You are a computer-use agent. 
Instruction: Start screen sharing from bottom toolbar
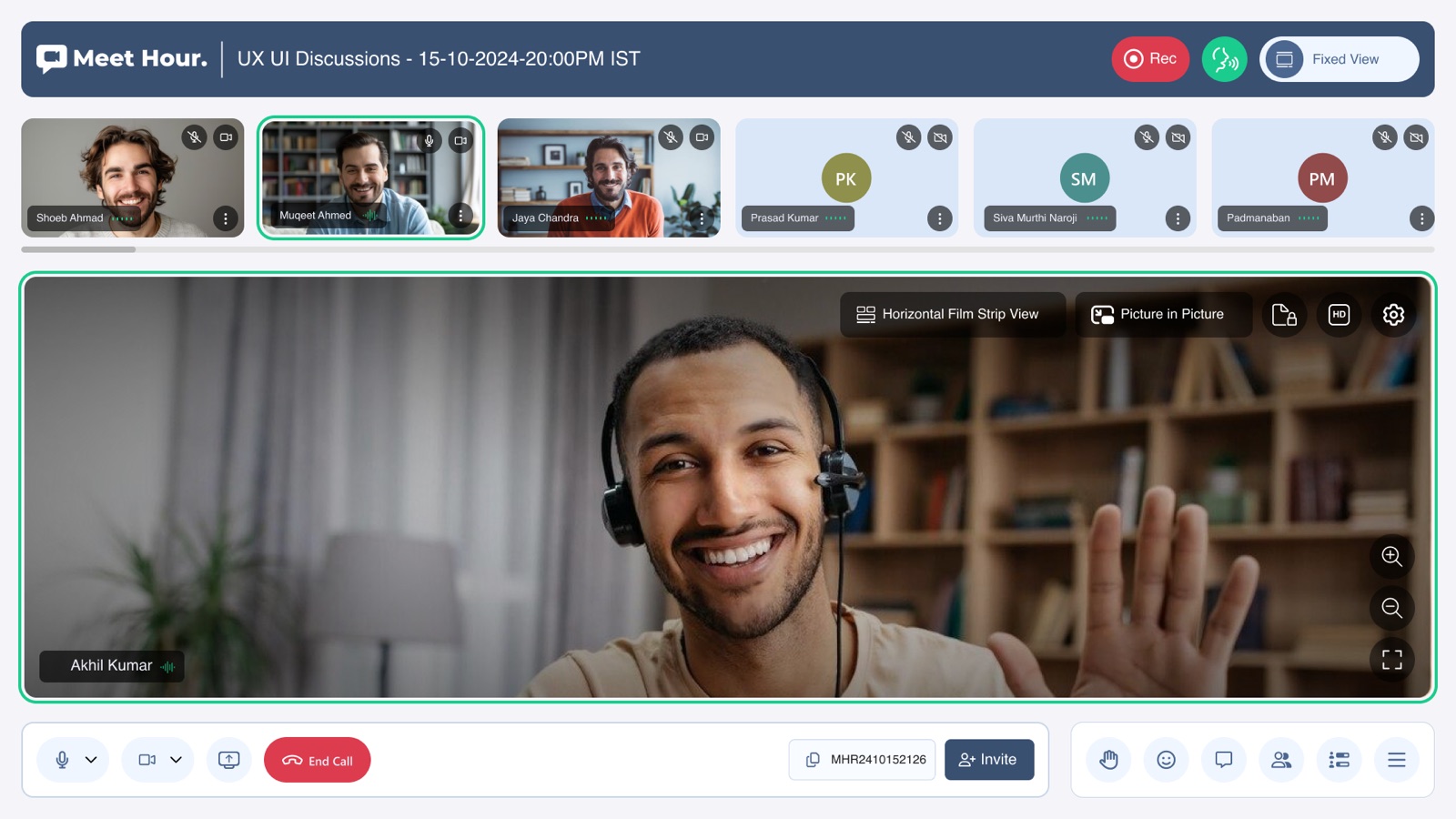click(x=229, y=760)
